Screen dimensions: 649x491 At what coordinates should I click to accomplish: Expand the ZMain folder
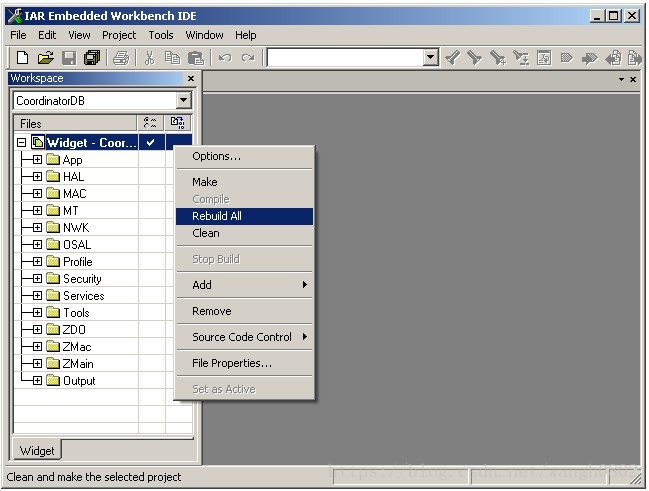(x=37, y=363)
